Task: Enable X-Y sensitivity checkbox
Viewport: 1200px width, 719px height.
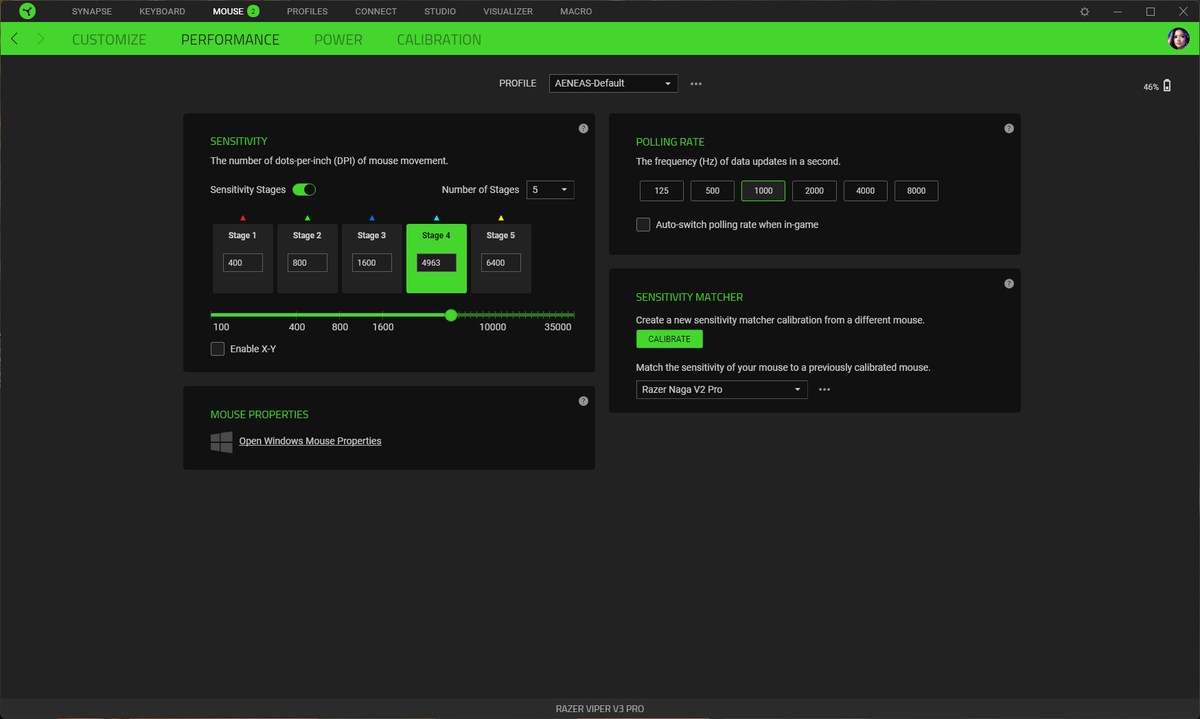Action: (217, 349)
